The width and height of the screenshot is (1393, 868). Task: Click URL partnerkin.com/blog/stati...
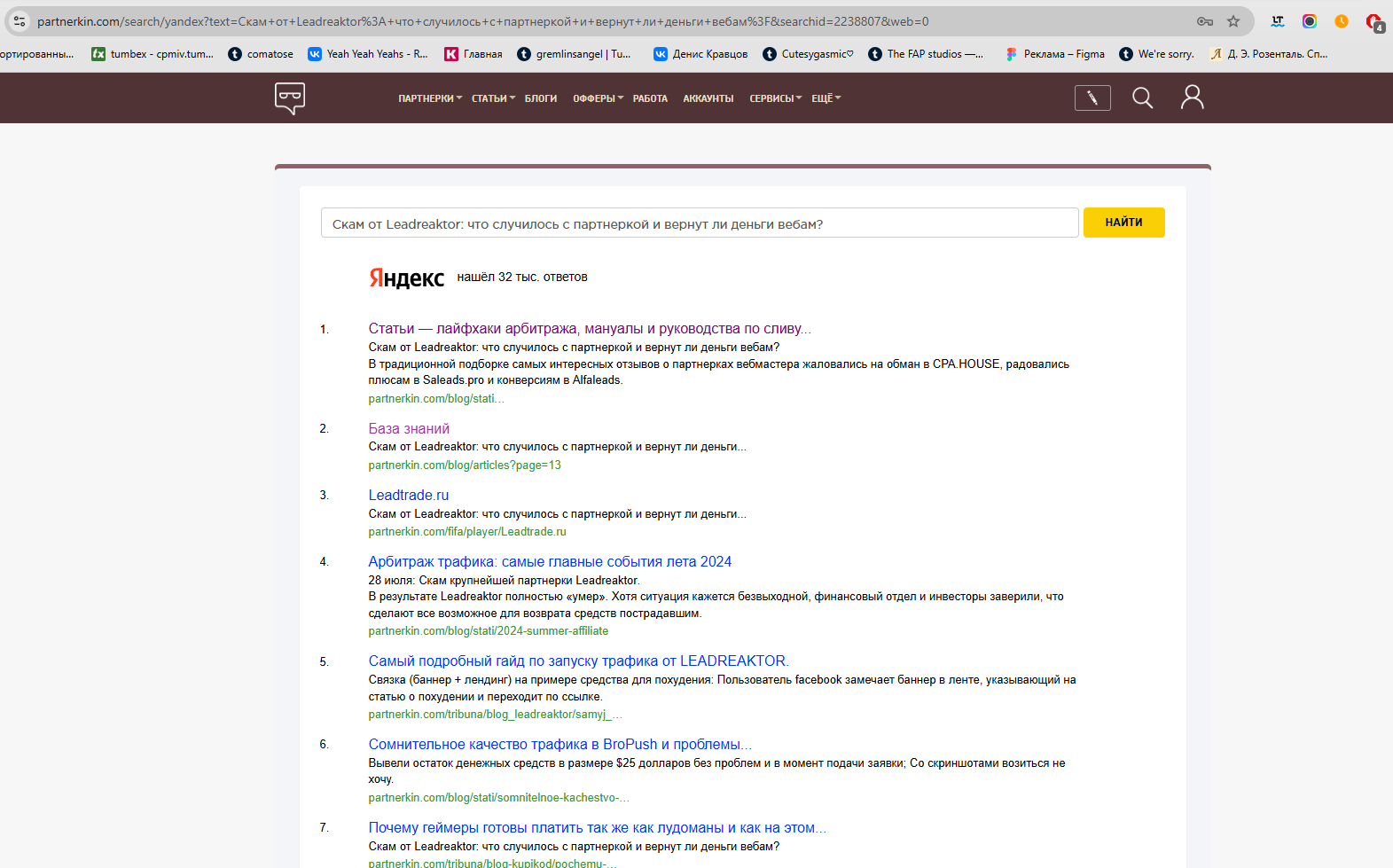[436, 399]
